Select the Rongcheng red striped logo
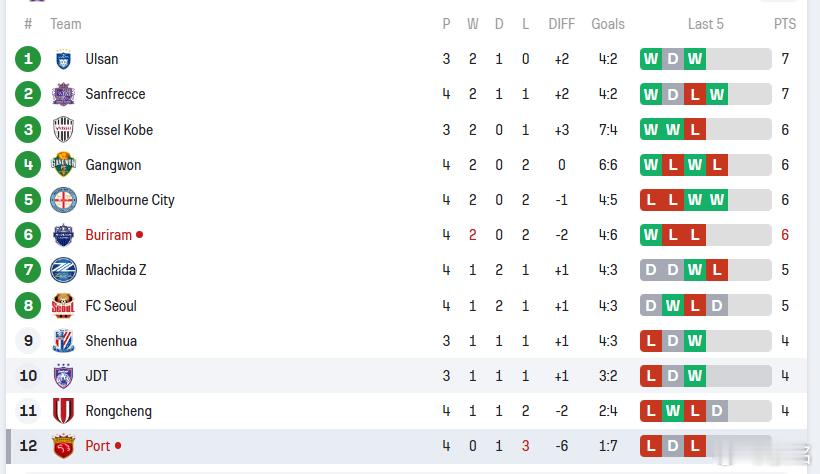Viewport: 820px width, 474px height. [x=63, y=411]
